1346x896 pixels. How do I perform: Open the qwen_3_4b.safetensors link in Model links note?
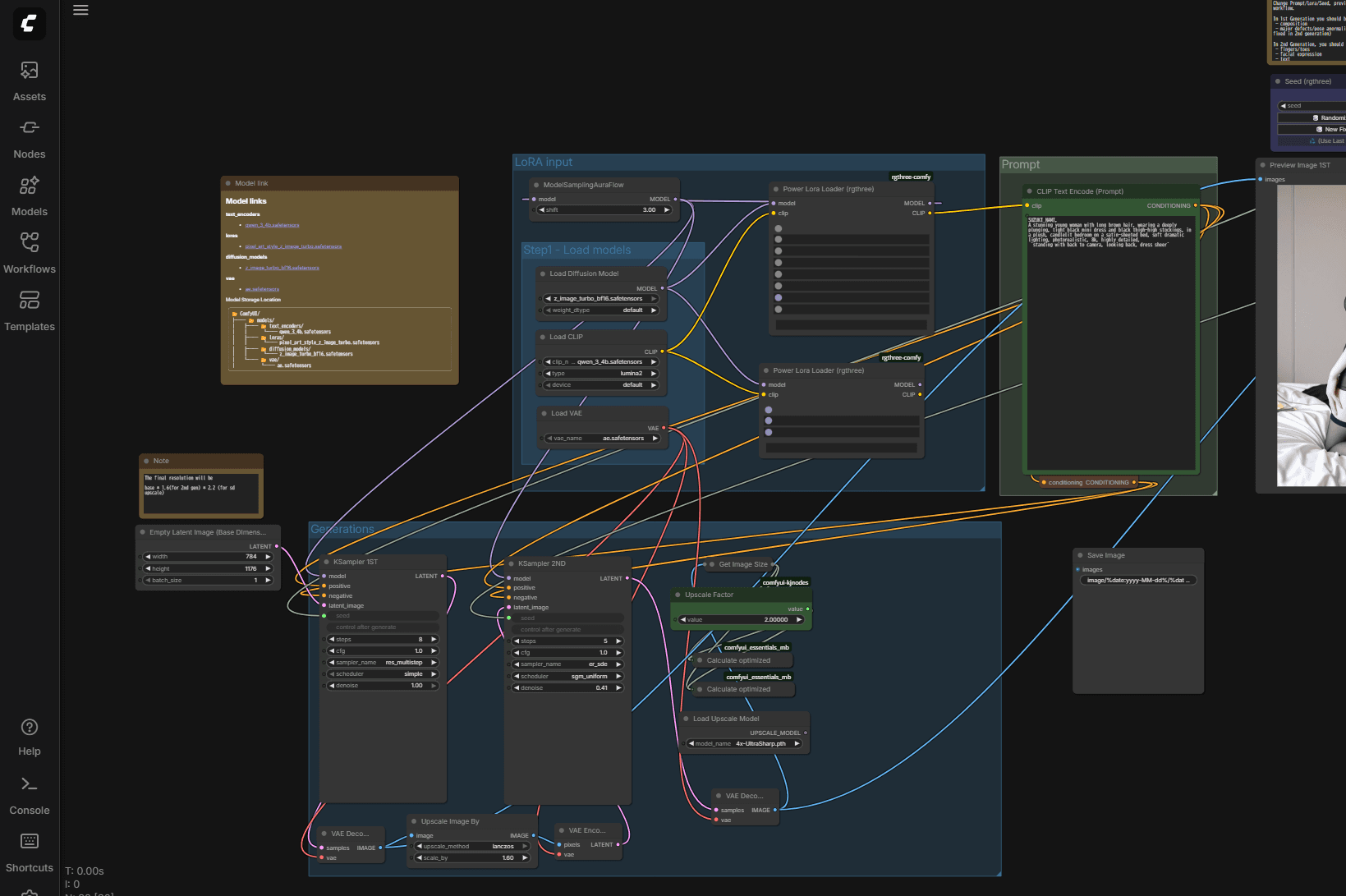(x=272, y=225)
